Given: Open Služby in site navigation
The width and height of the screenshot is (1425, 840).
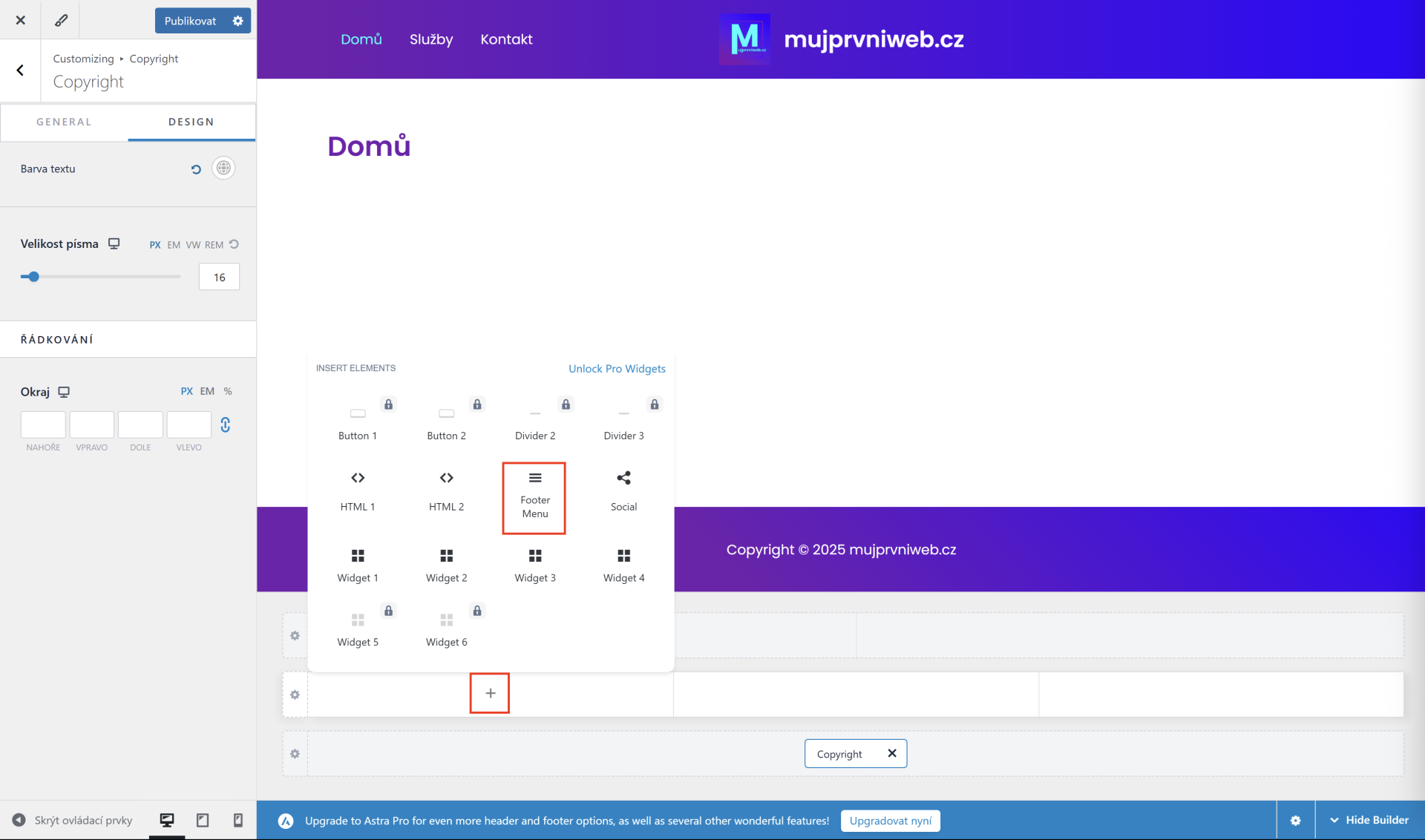Looking at the screenshot, I should click(x=430, y=39).
